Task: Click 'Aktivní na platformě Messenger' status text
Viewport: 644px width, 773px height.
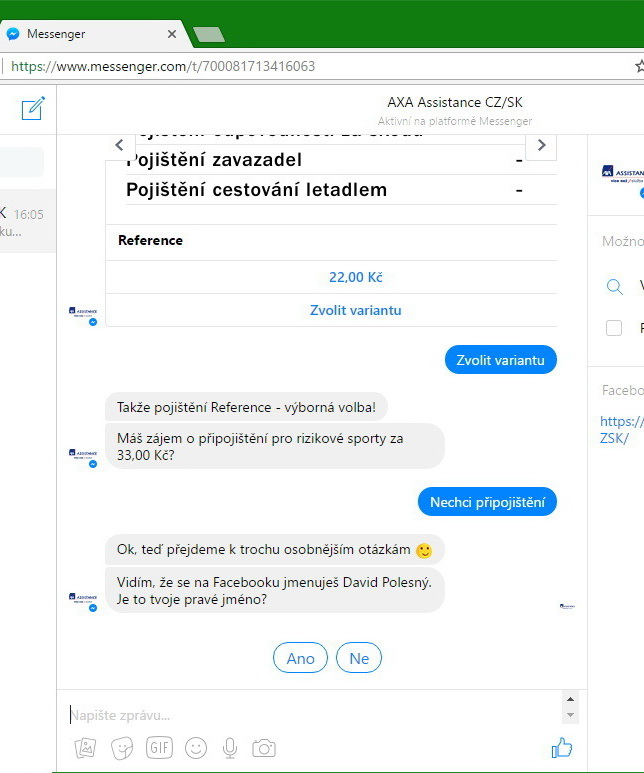Action: point(455,121)
